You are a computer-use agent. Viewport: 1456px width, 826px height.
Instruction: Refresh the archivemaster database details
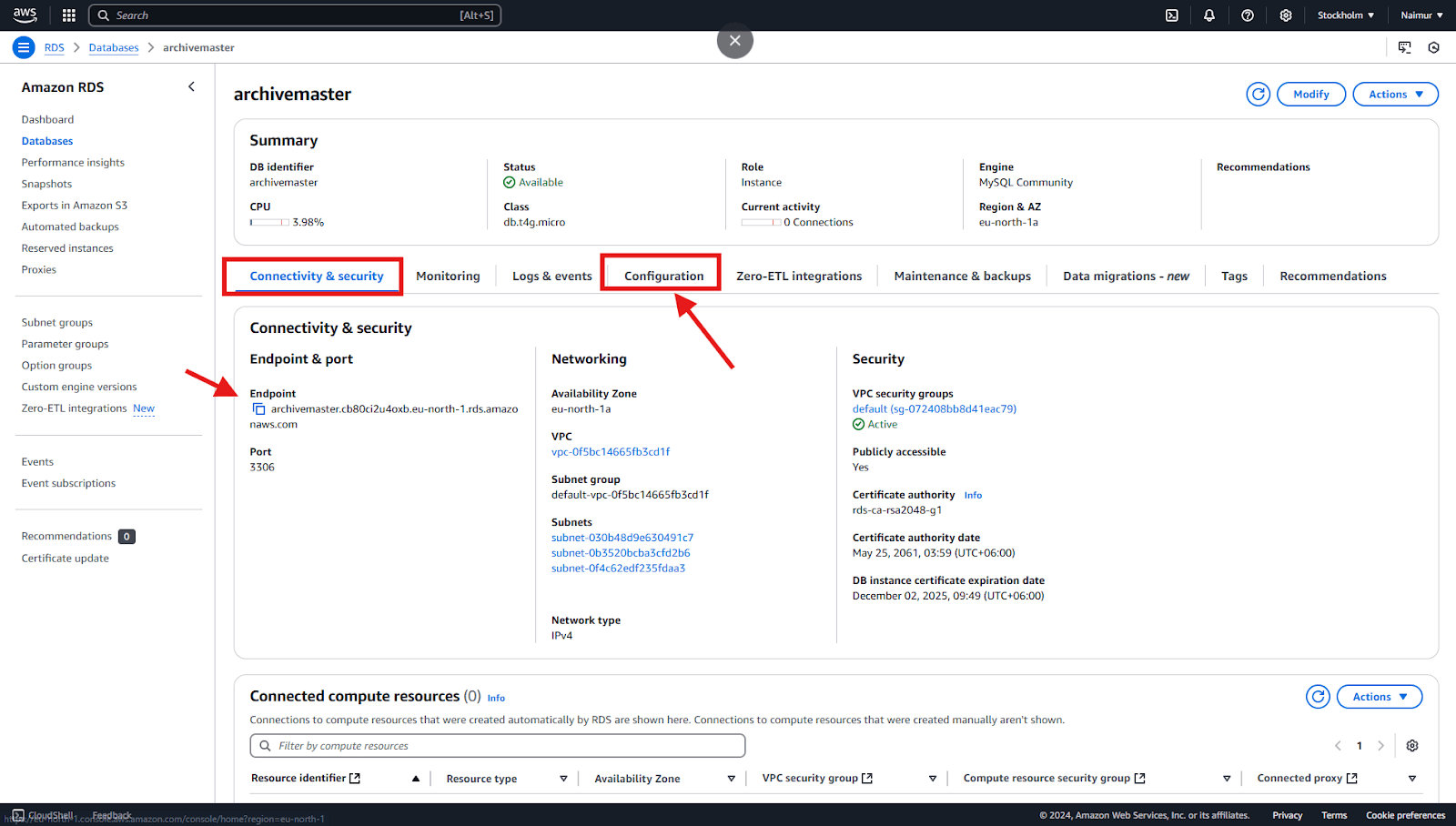1259,94
